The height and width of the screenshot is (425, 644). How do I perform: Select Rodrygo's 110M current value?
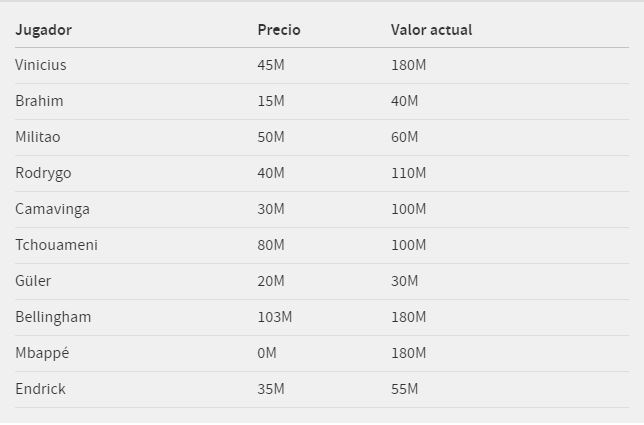click(408, 173)
